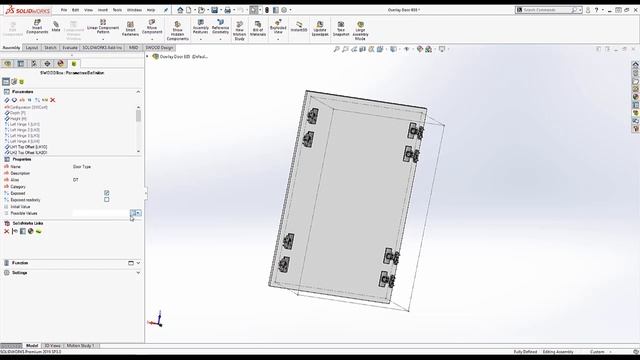Click Update Speedpak
The width and height of the screenshot is (640, 360).
(320, 29)
